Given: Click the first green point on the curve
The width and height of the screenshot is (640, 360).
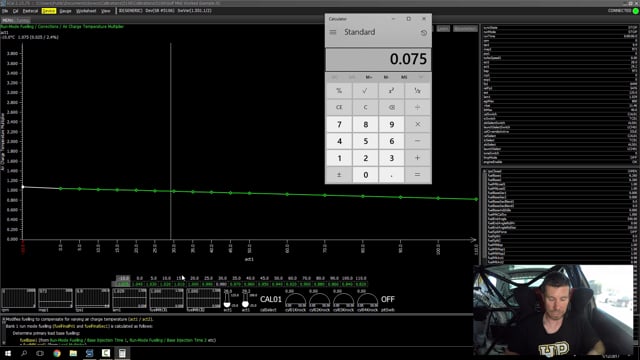Looking at the screenshot, I should pos(61,189).
